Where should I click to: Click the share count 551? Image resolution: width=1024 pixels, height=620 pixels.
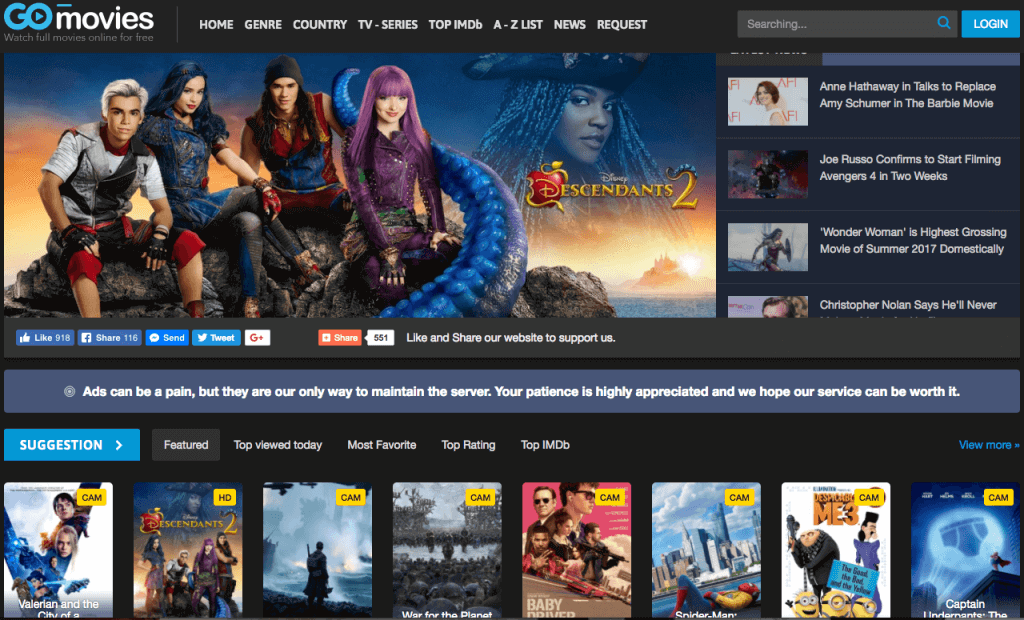click(x=381, y=338)
